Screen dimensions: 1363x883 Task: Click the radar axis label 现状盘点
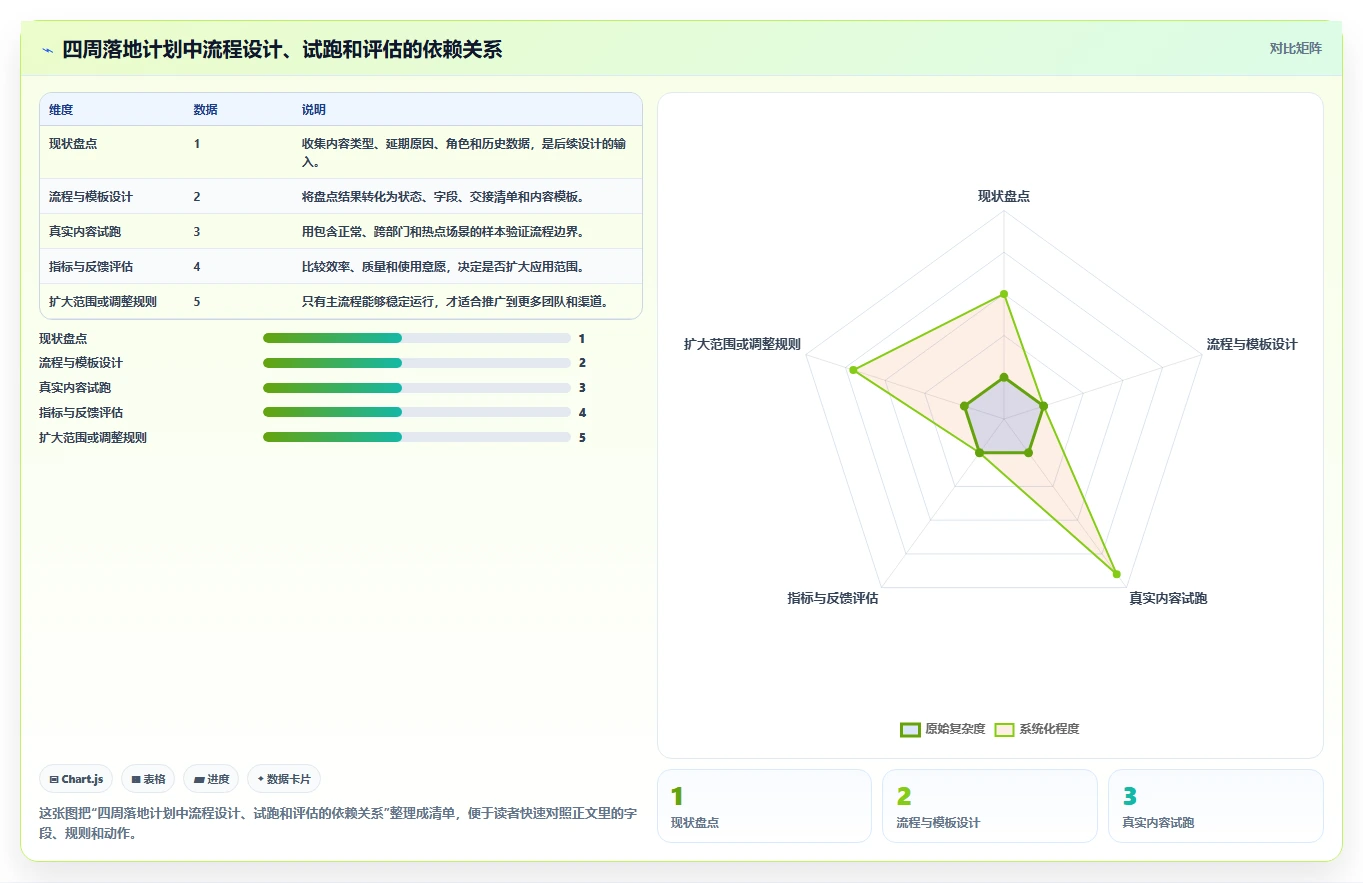pos(1003,196)
